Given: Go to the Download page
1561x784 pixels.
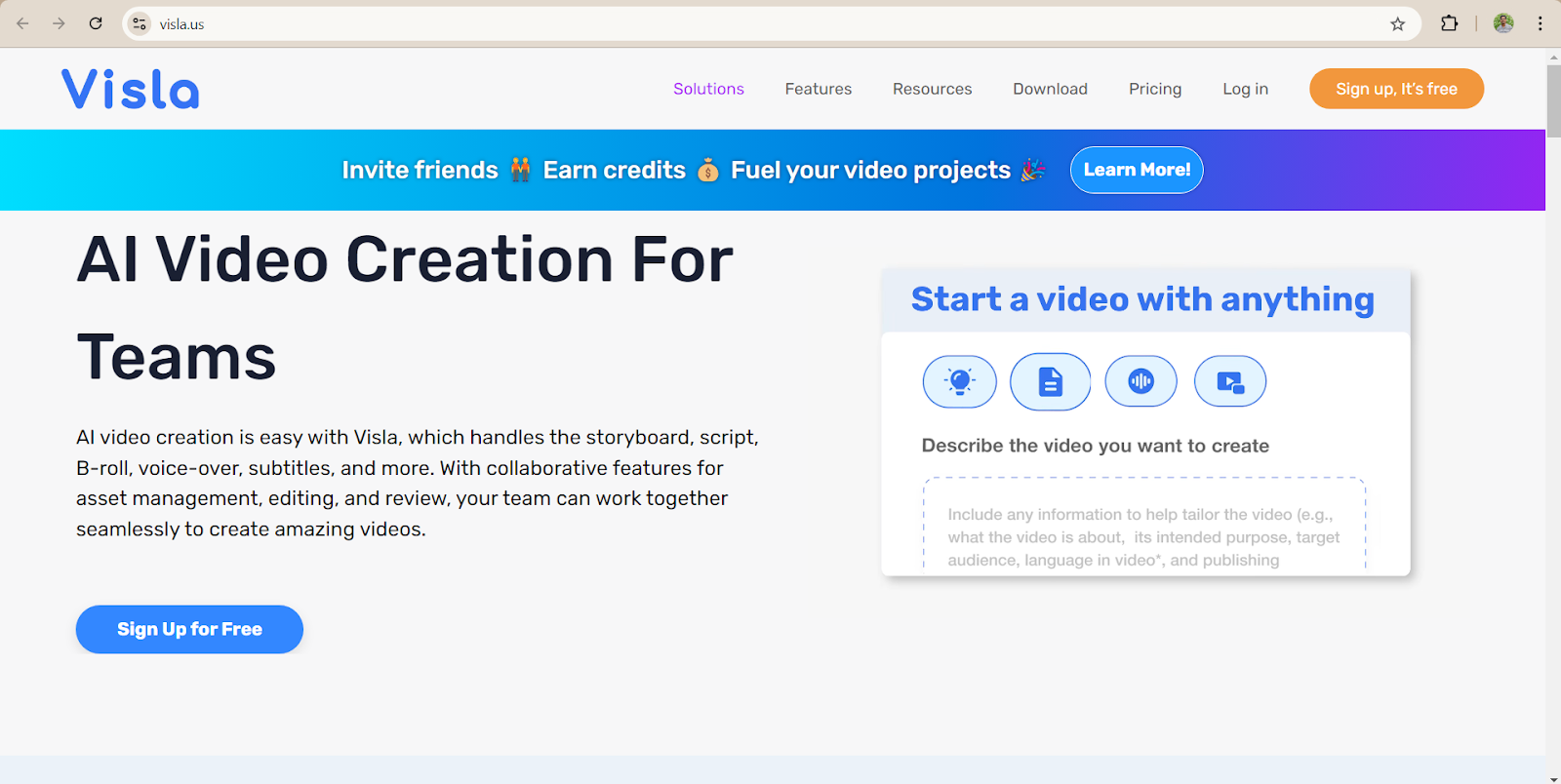Looking at the screenshot, I should click(x=1051, y=89).
